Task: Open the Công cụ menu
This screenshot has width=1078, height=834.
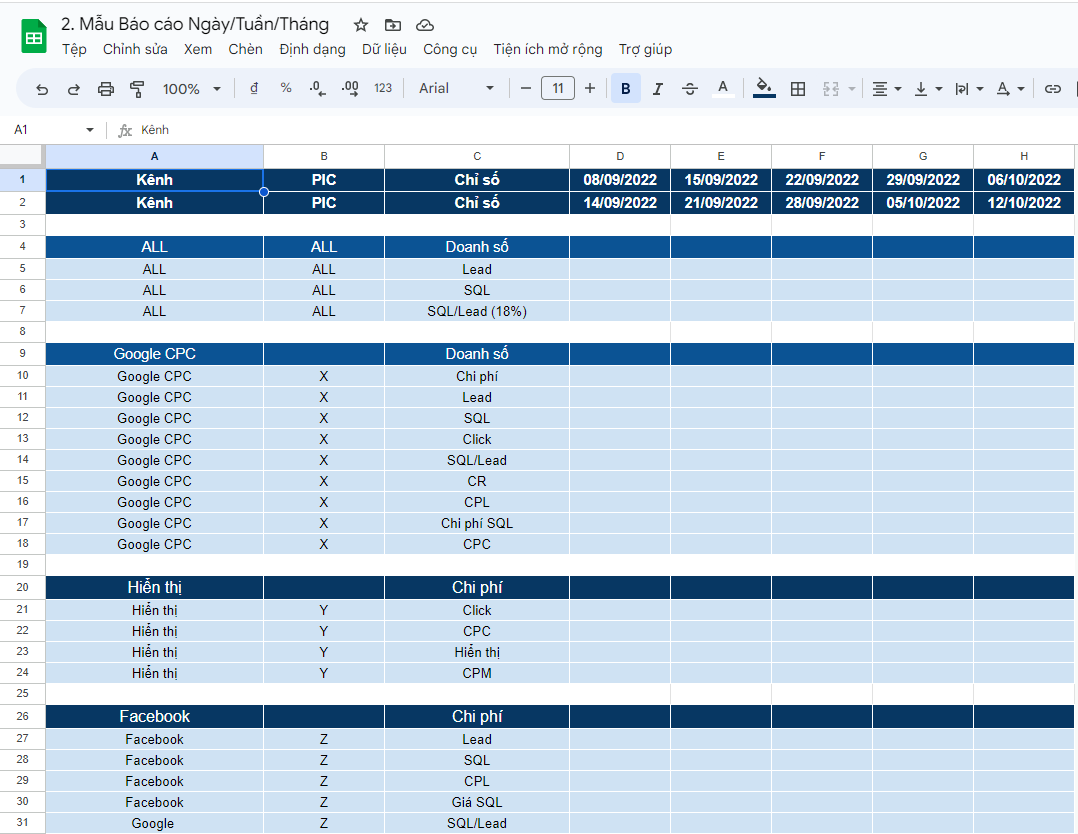Action: pyautogui.click(x=450, y=50)
